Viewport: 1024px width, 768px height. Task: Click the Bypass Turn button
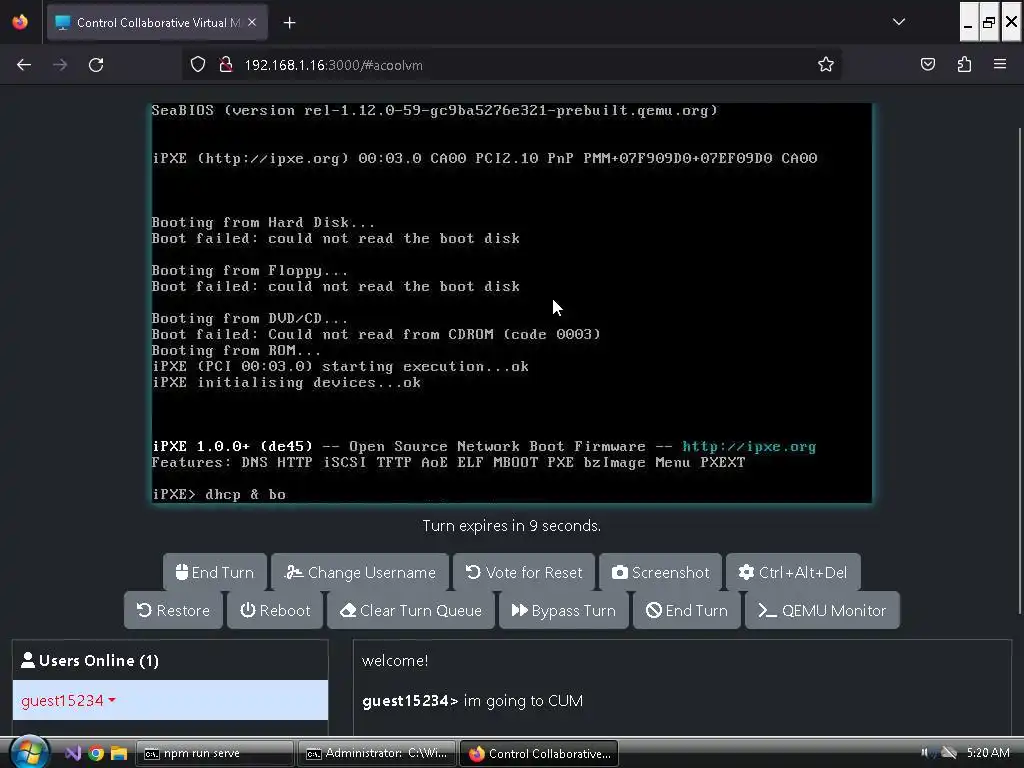pyautogui.click(x=564, y=611)
